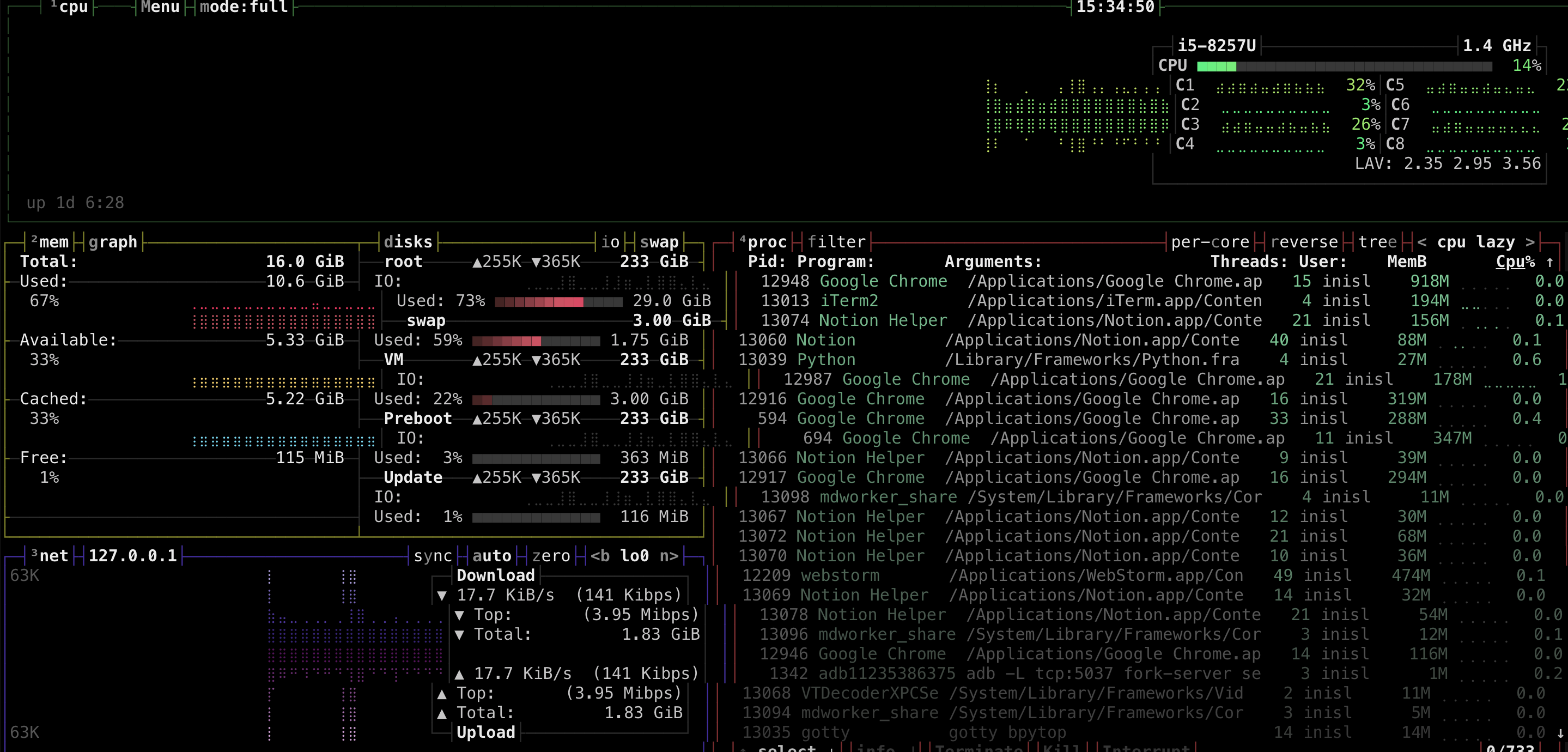Enable per-core process CPU usage
Viewport: 1568px width, 752px height.
(1210, 242)
